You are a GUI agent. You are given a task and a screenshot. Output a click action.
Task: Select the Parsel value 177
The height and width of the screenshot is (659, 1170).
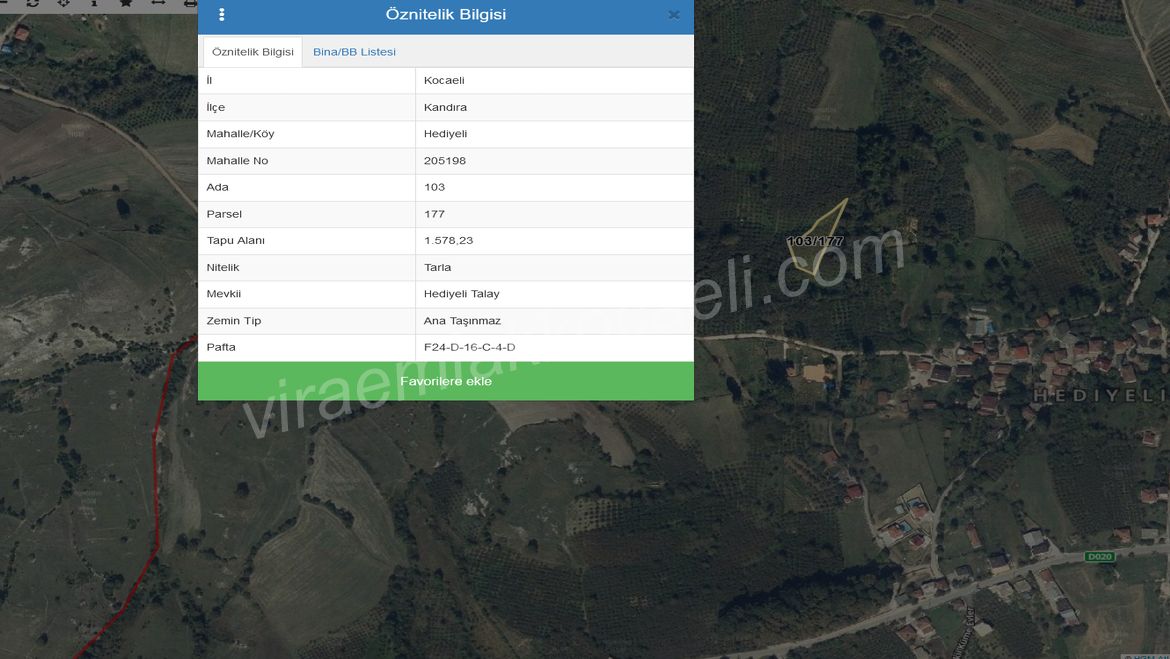[x=434, y=214]
